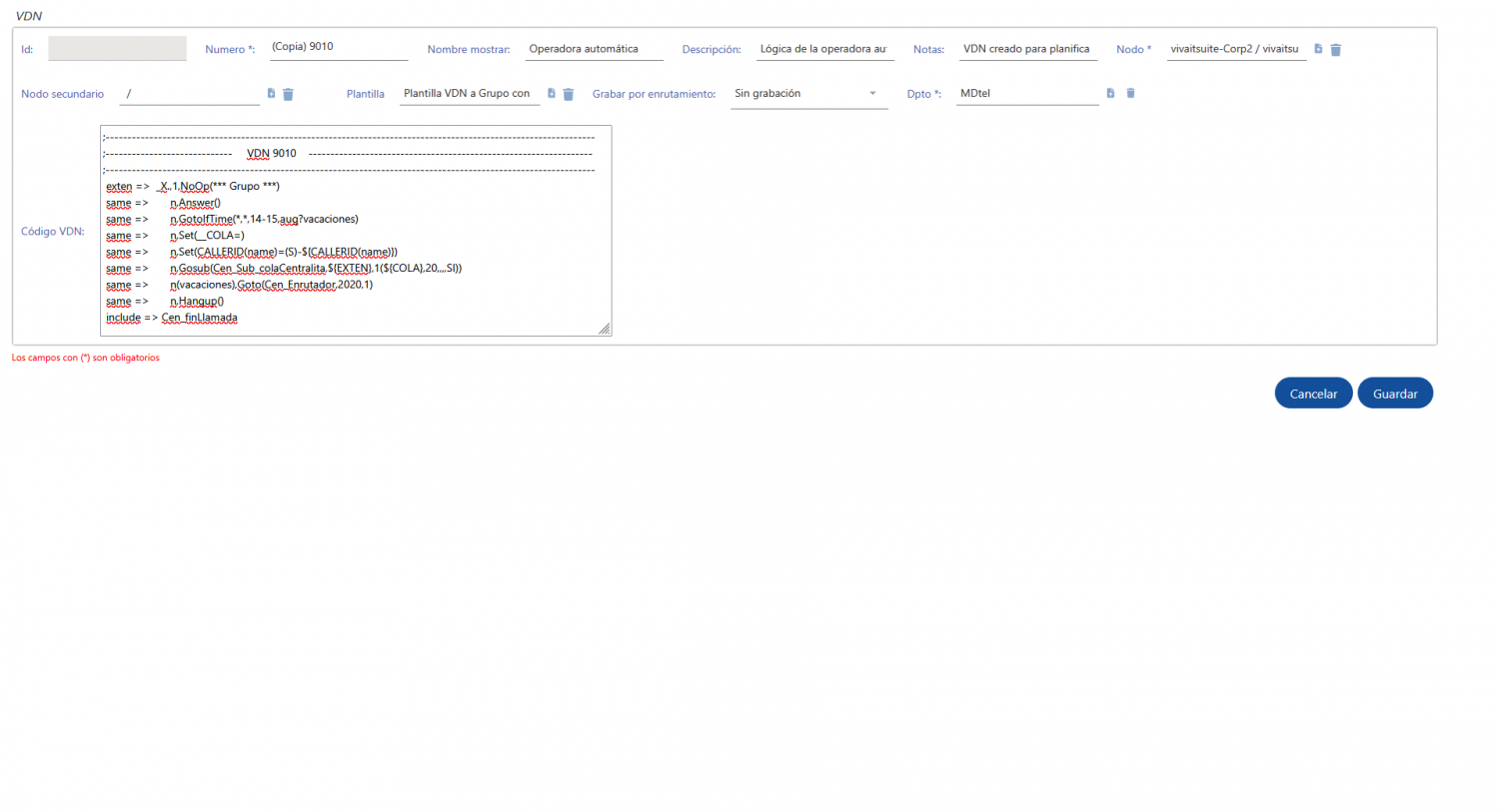This screenshot has height=812, width=1499.
Task: Click the resize grip of the code area
Action: tap(604, 328)
